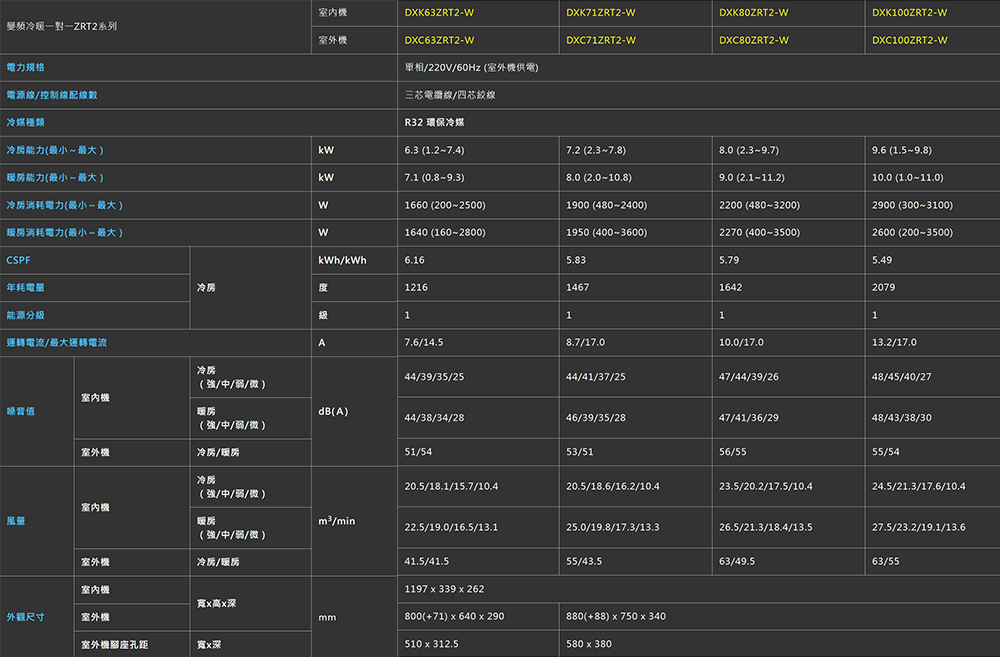Click outdoor model DXC80ZRT2-W

[753, 40]
